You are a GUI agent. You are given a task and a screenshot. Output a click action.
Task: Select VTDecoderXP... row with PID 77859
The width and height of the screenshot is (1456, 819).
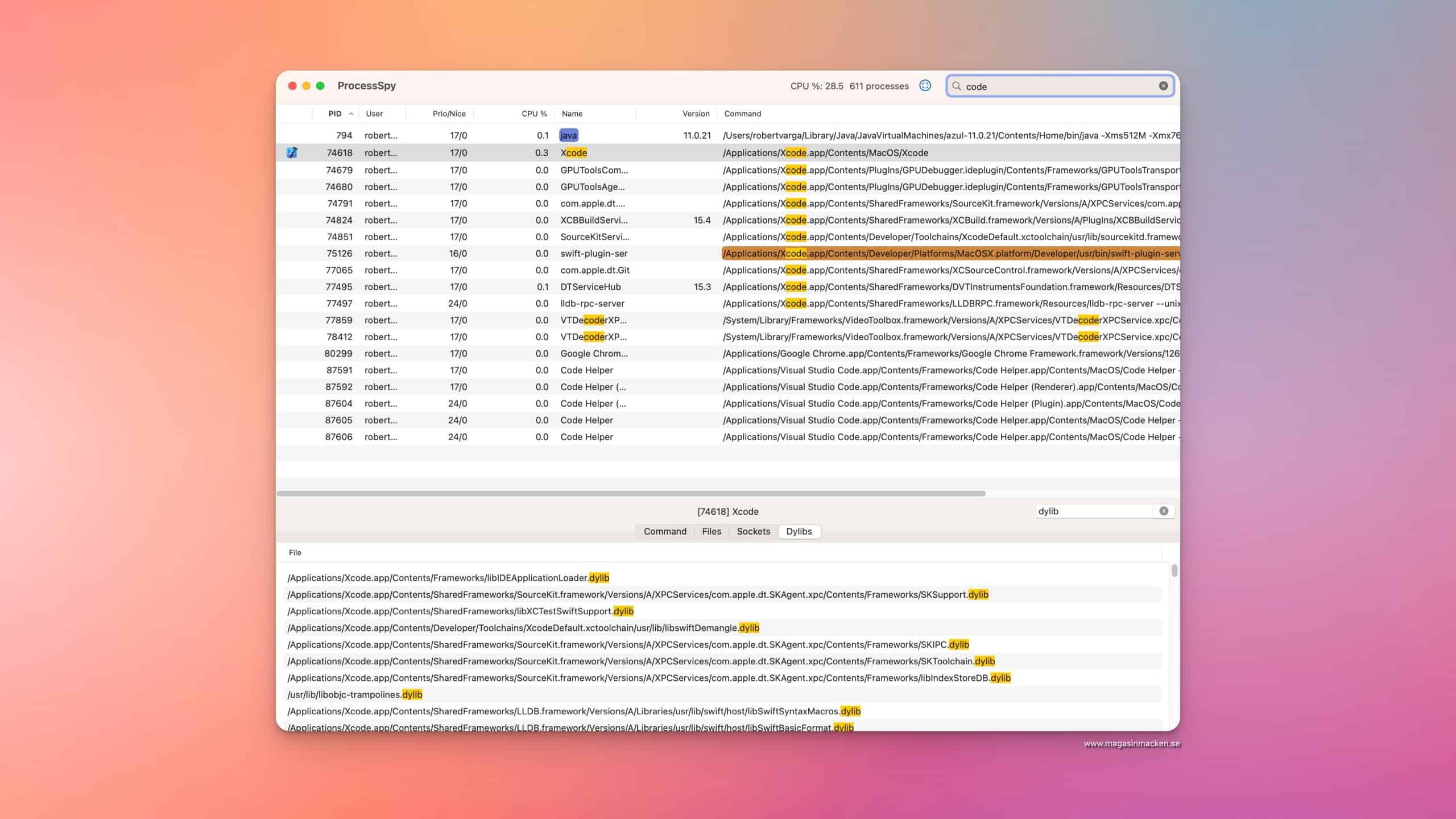tap(728, 320)
